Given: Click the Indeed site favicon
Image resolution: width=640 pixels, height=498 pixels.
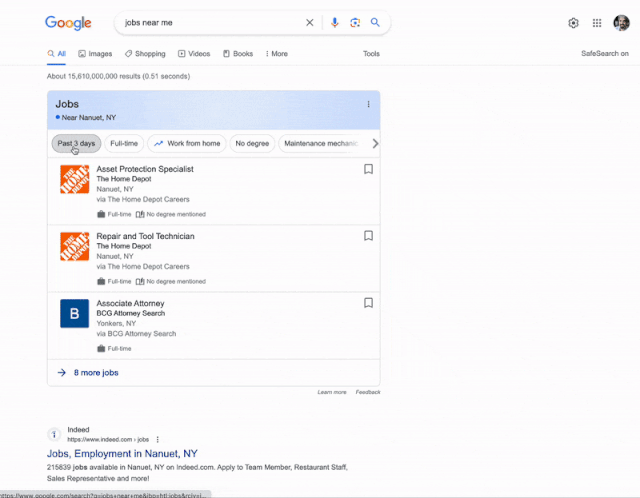Looking at the screenshot, I should [x=54, y=434].
